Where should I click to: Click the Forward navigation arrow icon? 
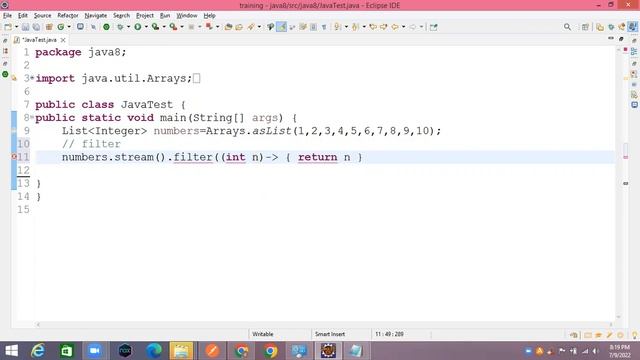[x=413, y=27]
